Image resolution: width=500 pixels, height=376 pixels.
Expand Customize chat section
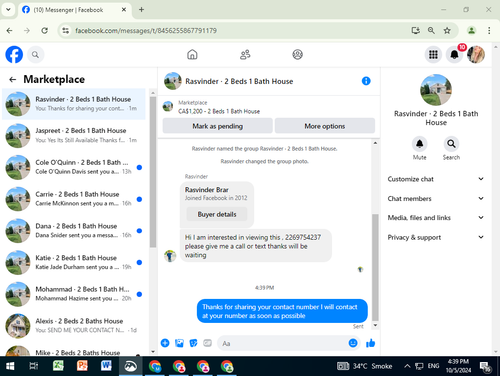[436, 179]
